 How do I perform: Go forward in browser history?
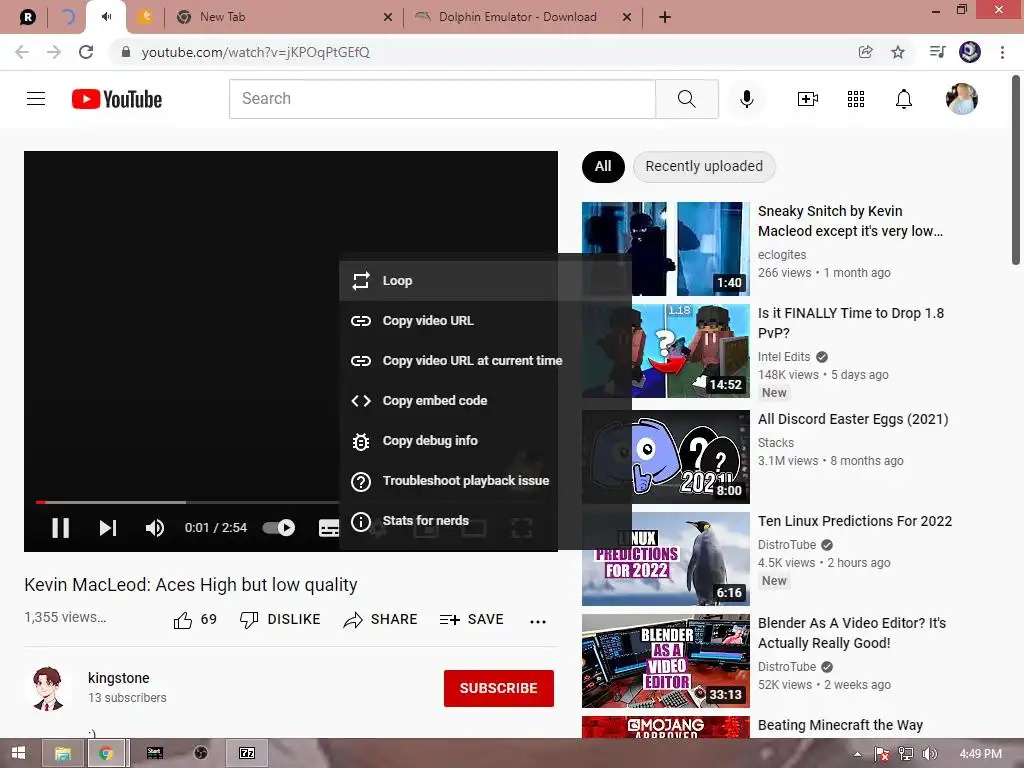point(54,52)
